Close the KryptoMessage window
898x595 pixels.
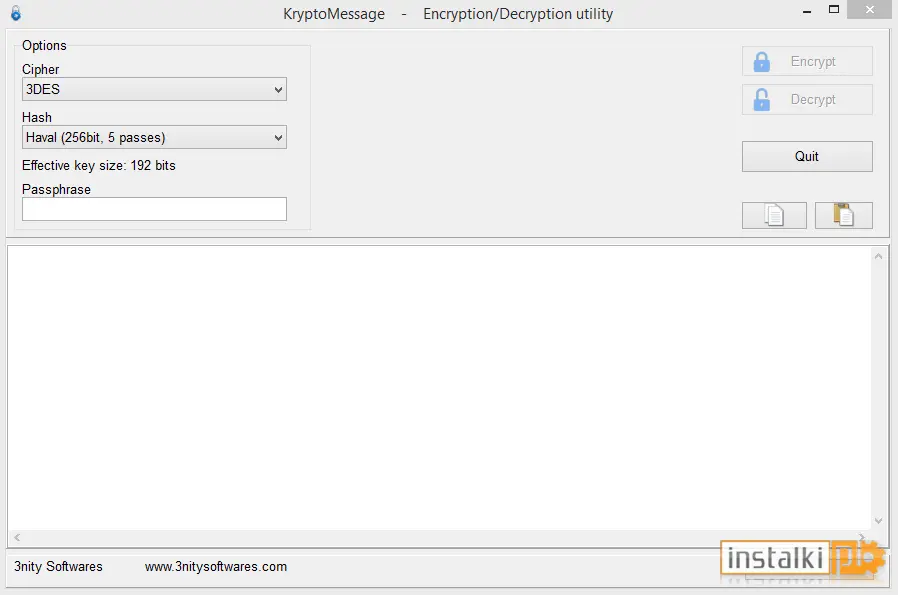pos(869,10)
